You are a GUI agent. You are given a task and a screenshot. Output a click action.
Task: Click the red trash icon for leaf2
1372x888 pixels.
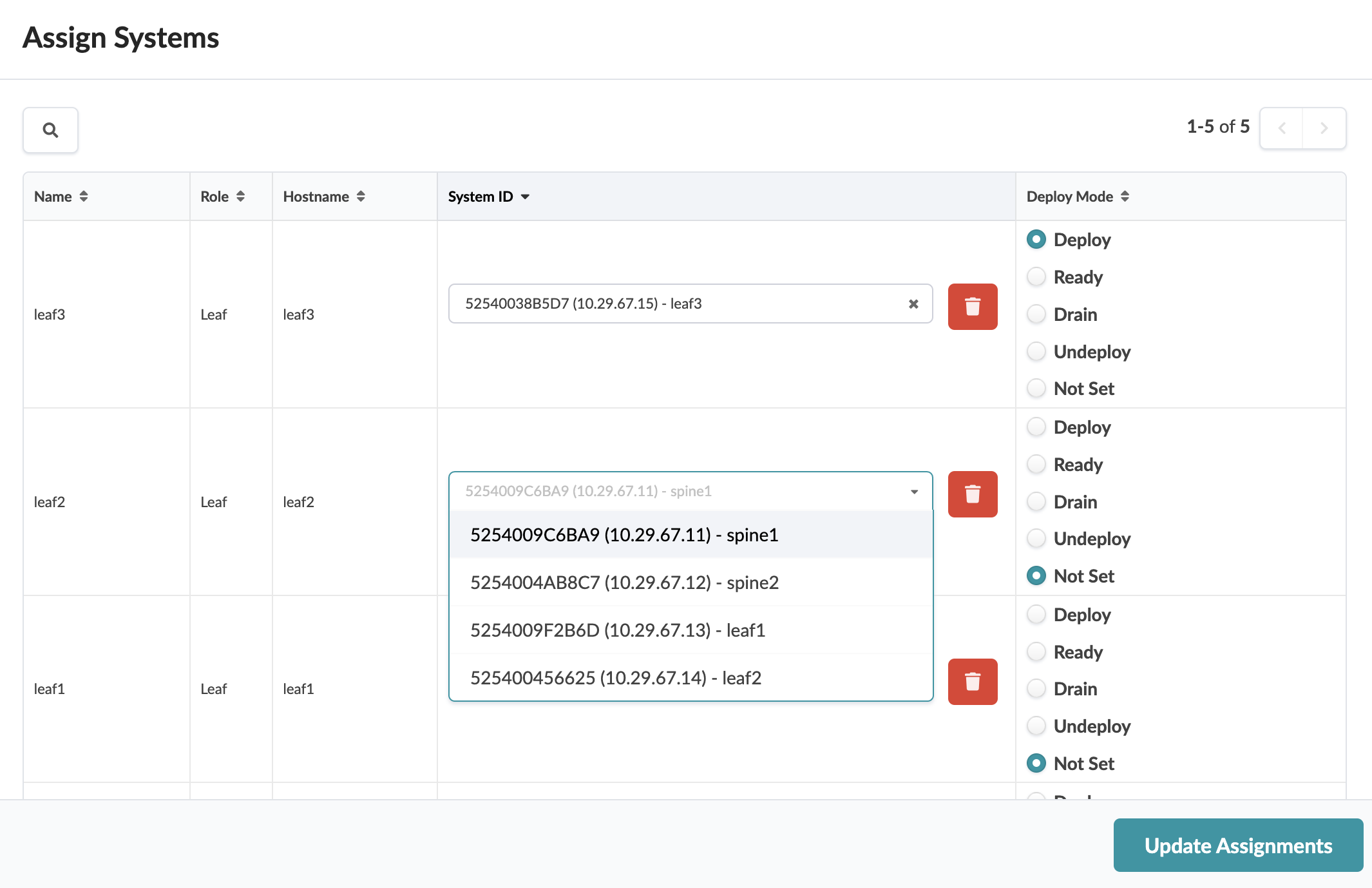click(972, 494)
